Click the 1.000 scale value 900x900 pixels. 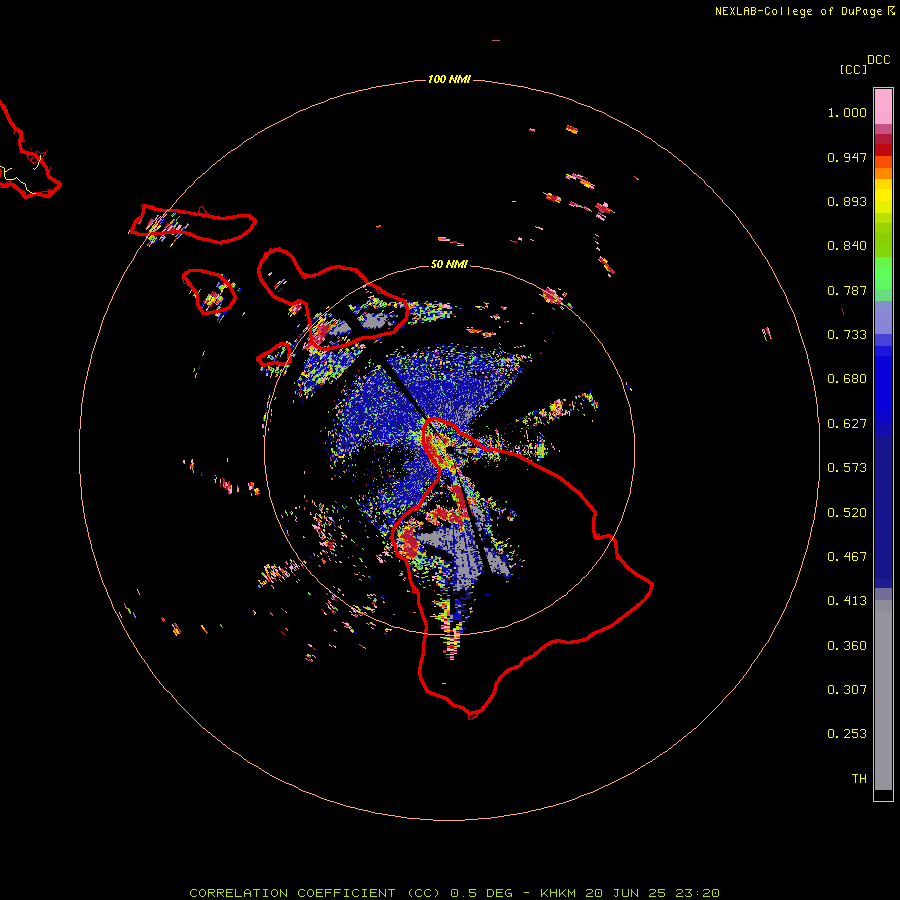(847, 112)
